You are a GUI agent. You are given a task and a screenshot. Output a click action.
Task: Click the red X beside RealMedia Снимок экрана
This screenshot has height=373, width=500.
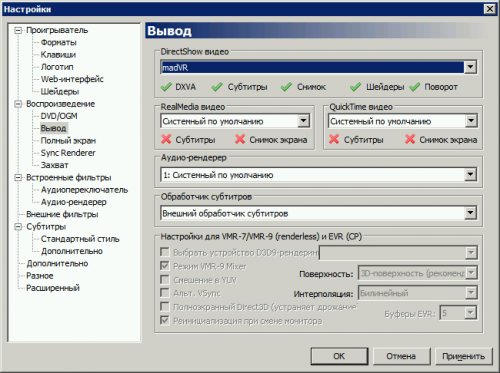pyautogui.click(x=240, y=139)
